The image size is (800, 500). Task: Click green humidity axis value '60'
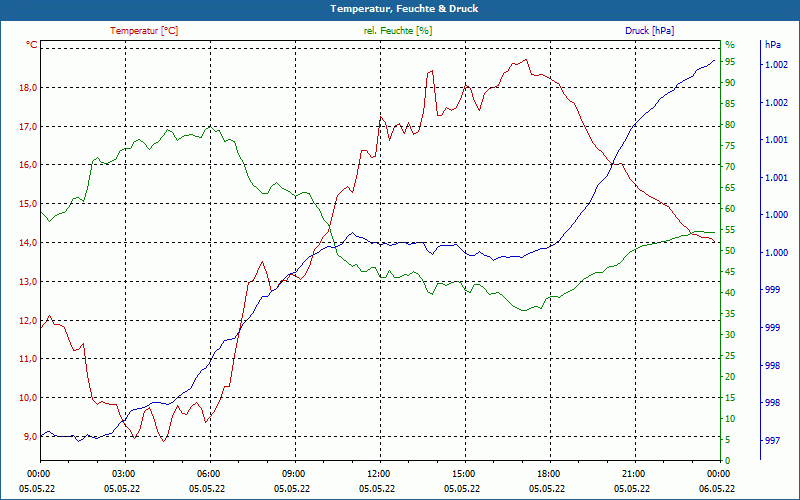[x=730, y=209]
